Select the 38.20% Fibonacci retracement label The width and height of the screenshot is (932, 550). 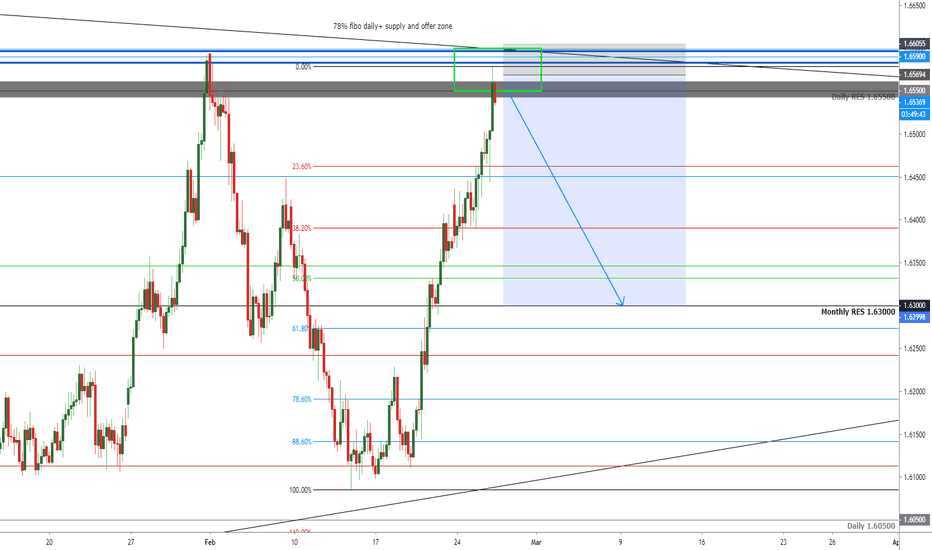(302, 228)
